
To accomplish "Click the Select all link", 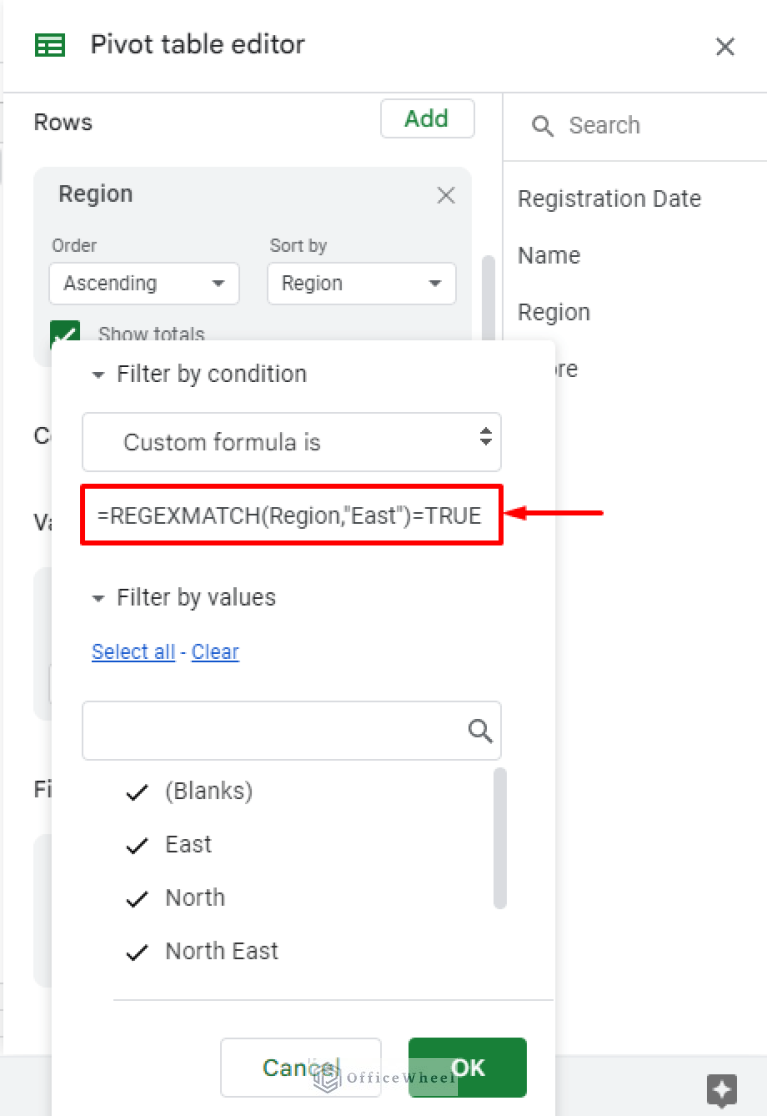I will 133,651.
